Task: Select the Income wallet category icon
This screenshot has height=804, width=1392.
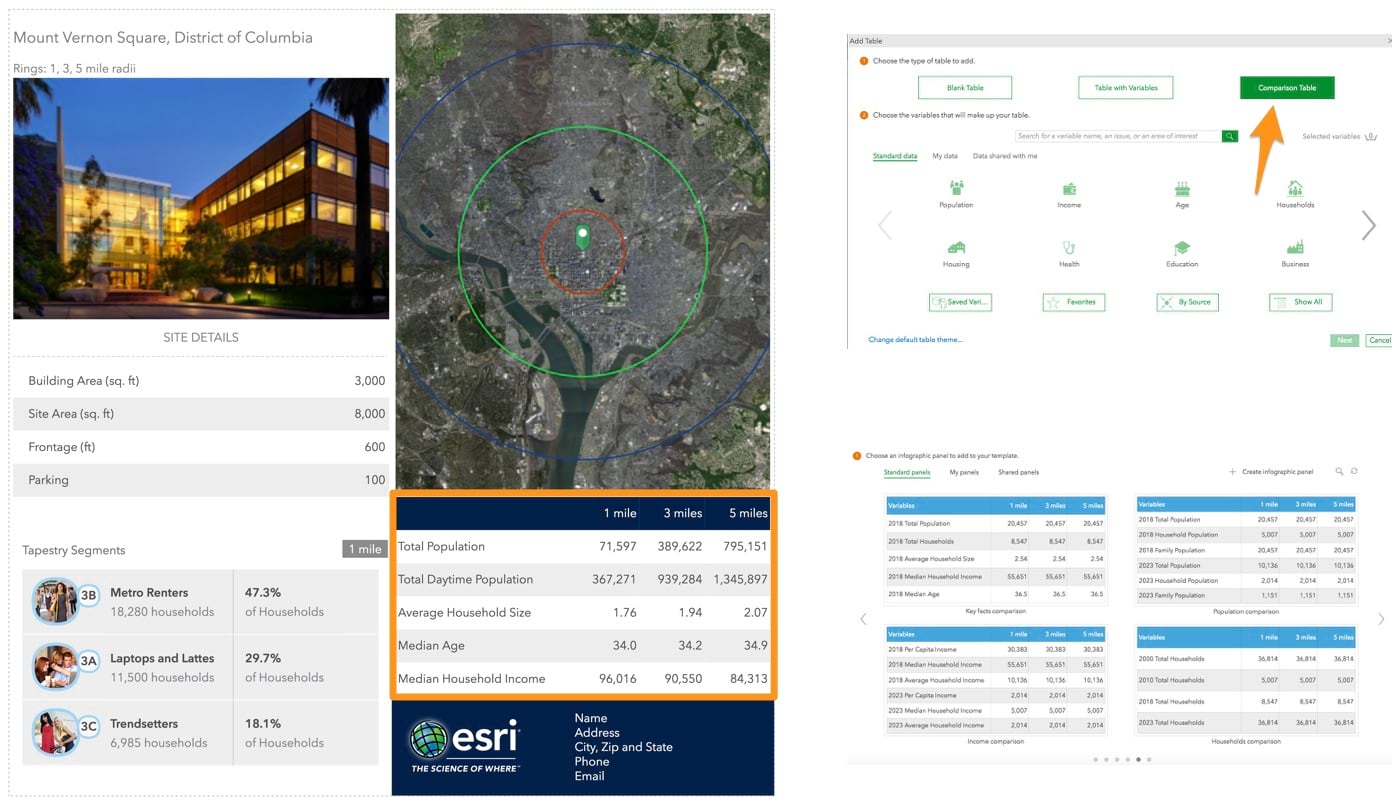Action: coord(1069,188)
